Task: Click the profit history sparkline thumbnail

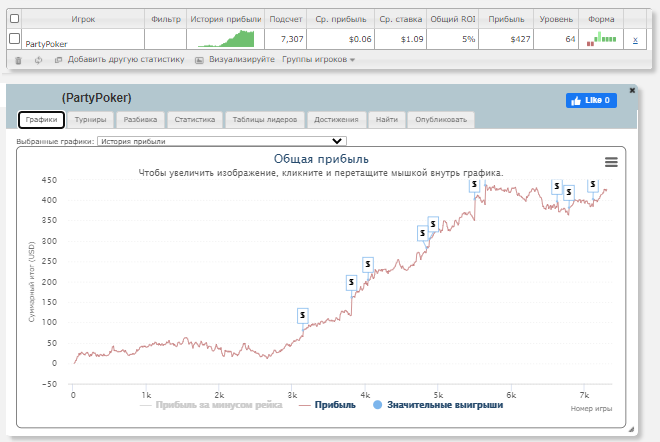Action: click(226, 39)
